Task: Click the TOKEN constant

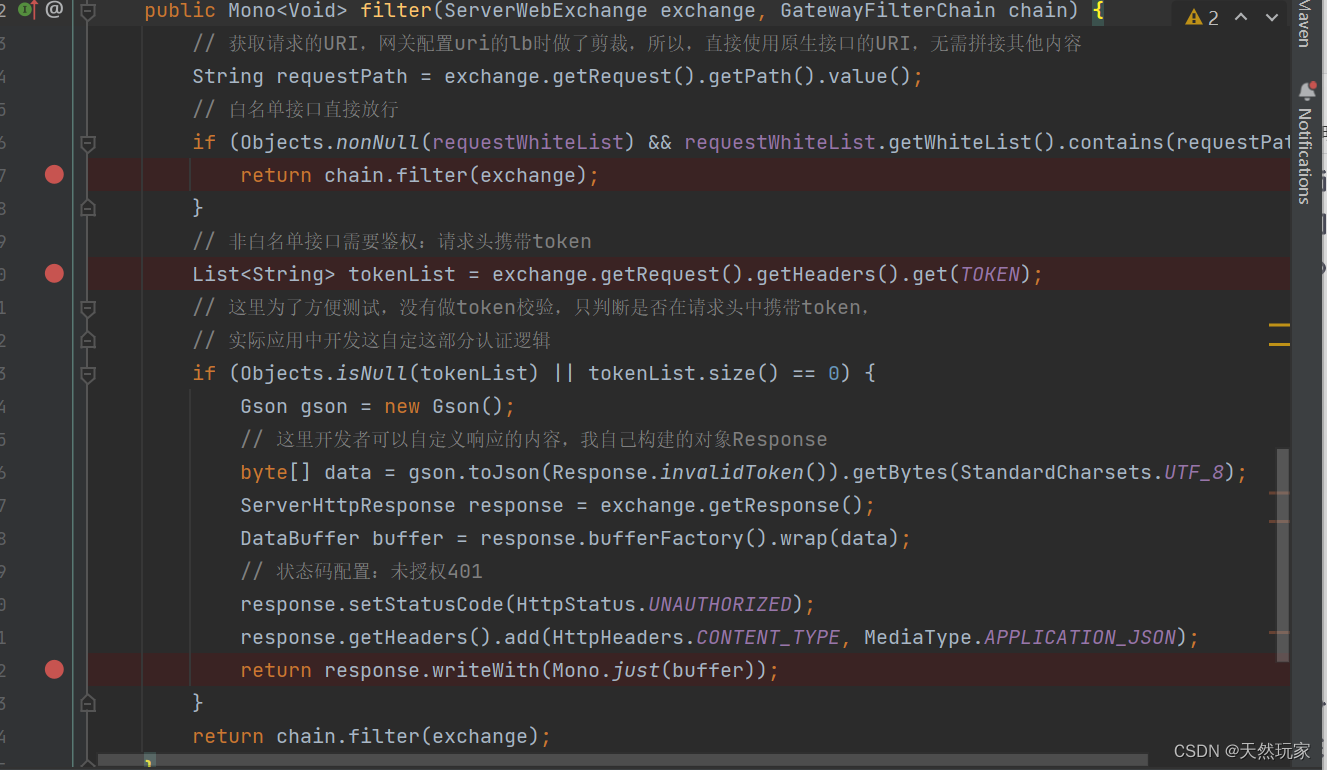Action: 991,274
